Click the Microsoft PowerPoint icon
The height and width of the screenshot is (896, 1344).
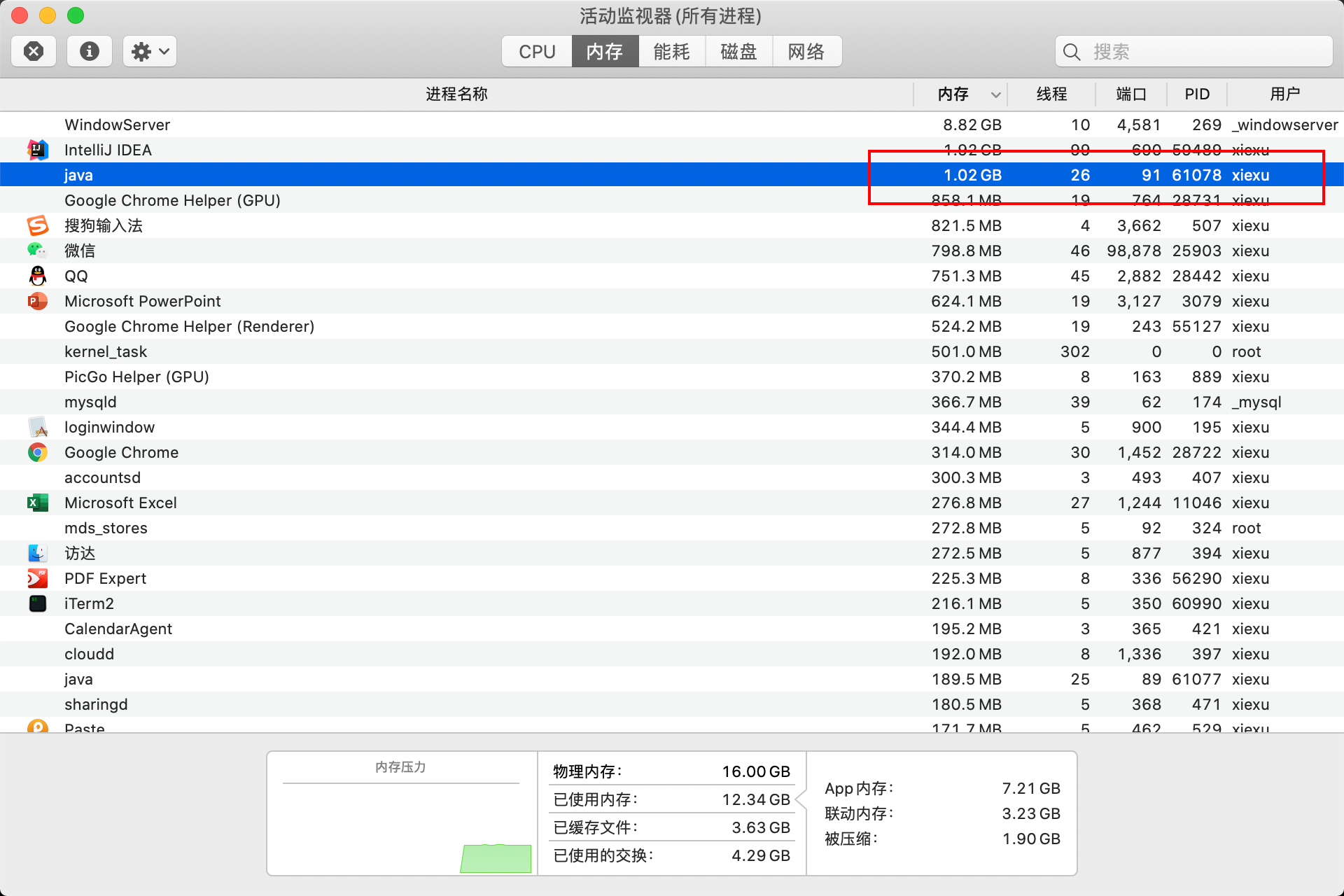[x=38, y=301]
